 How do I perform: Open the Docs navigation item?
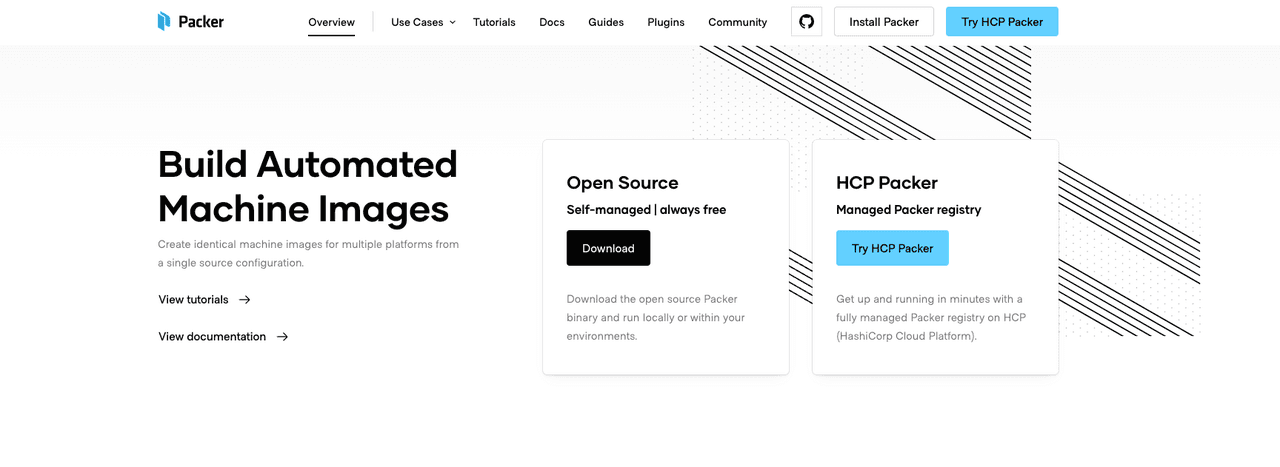click(552, 22)
